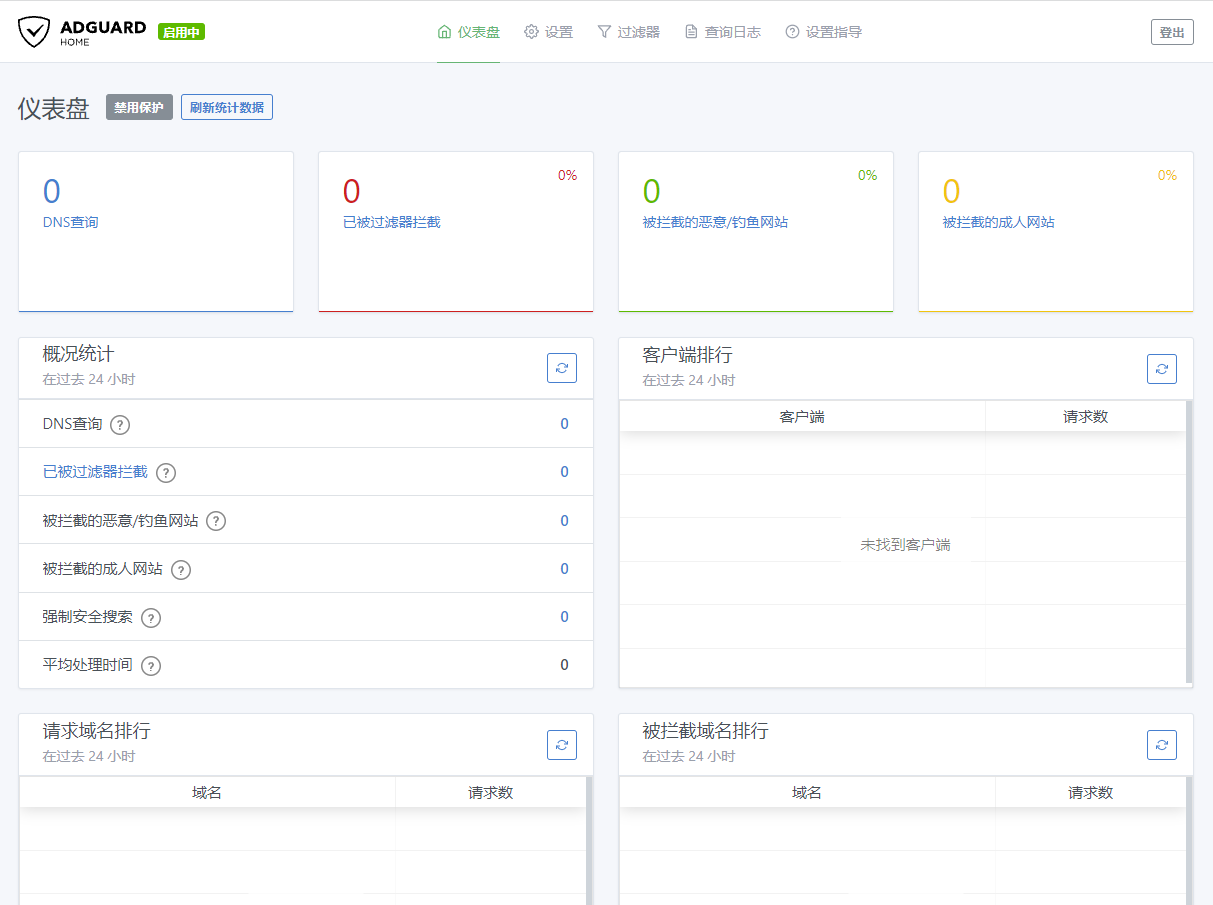Refresh the 请求域名排行 card
This screenshot has width=1213, height=905.
click(562, 744)
